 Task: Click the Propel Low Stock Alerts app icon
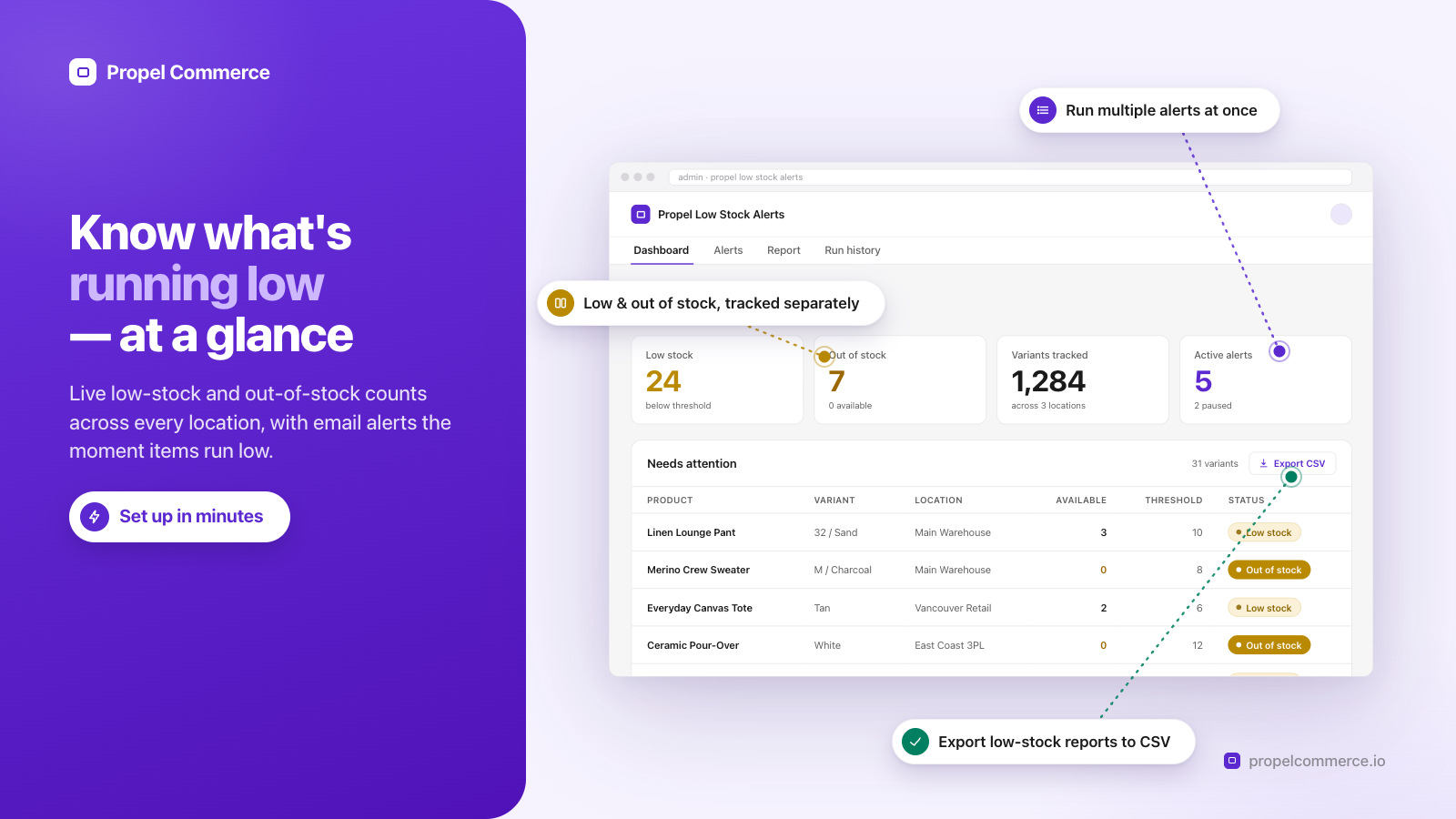(x=641, y=215)
